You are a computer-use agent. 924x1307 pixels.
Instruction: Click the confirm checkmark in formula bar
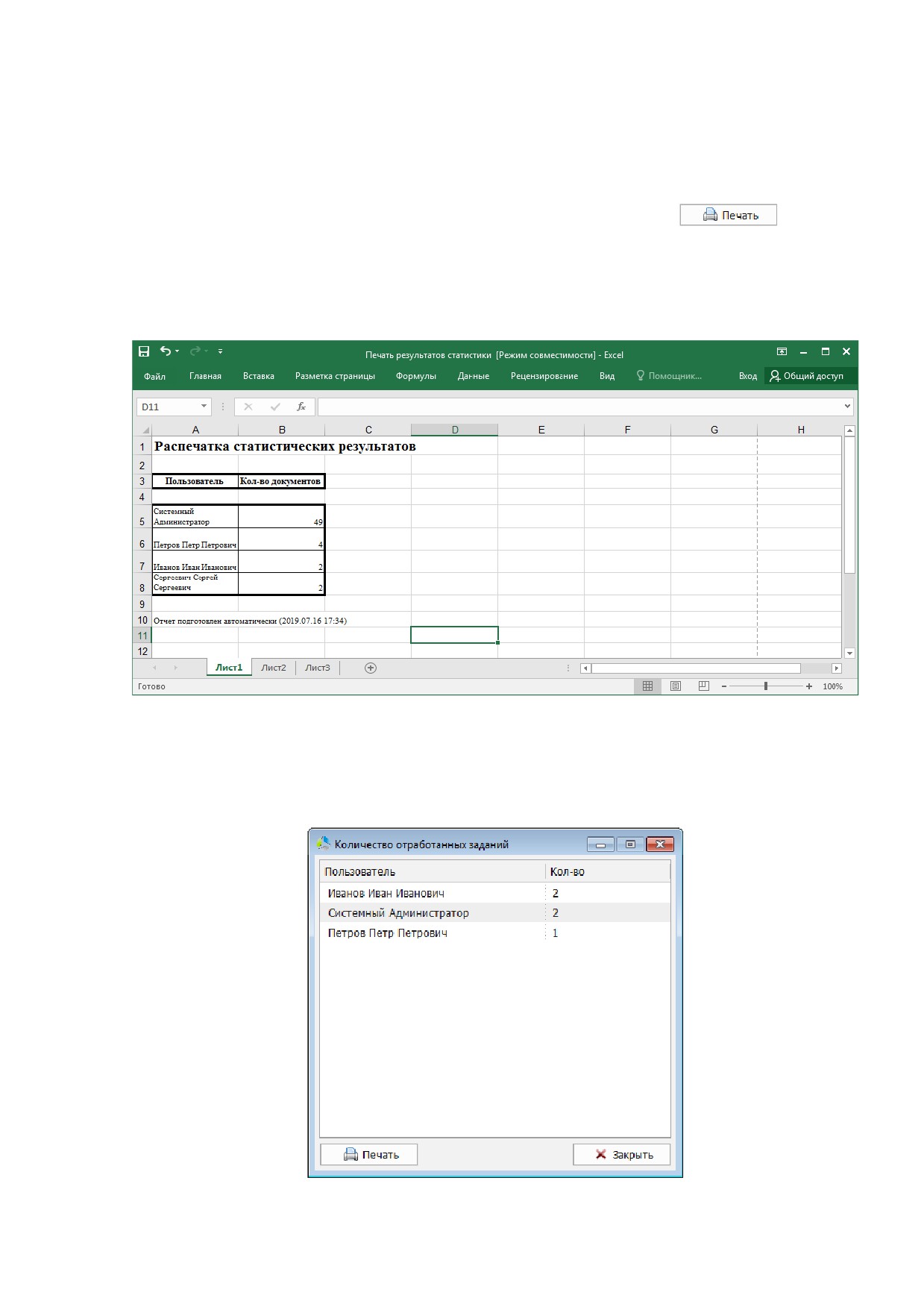point(275,407)
